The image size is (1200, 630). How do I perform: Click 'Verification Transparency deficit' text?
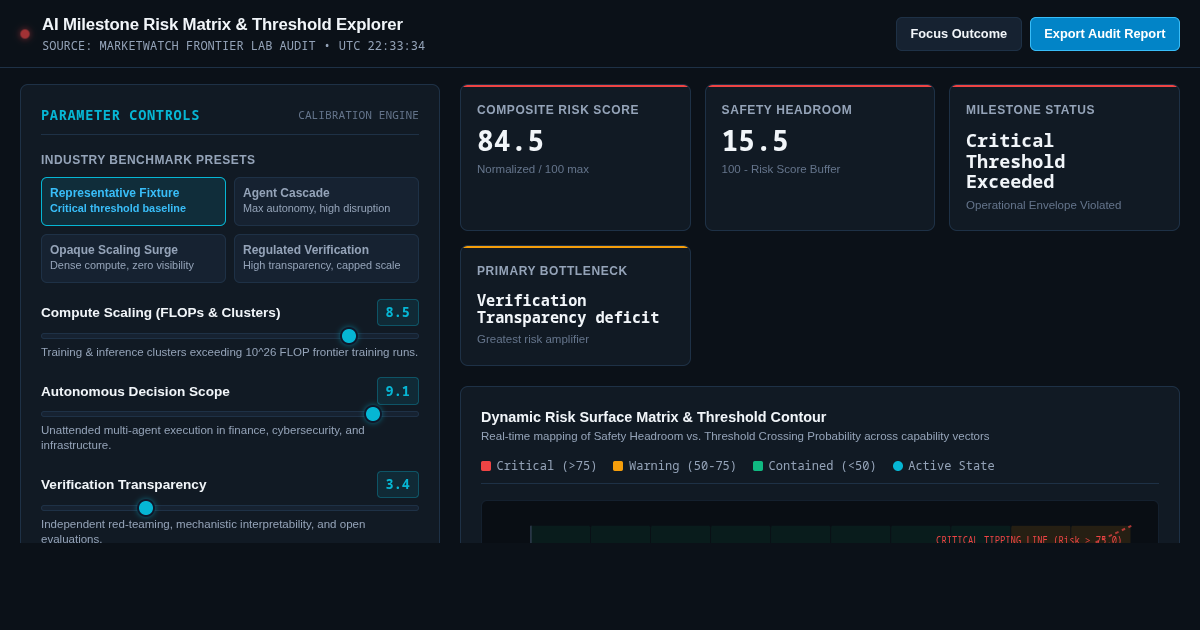[x=568, y=309]
